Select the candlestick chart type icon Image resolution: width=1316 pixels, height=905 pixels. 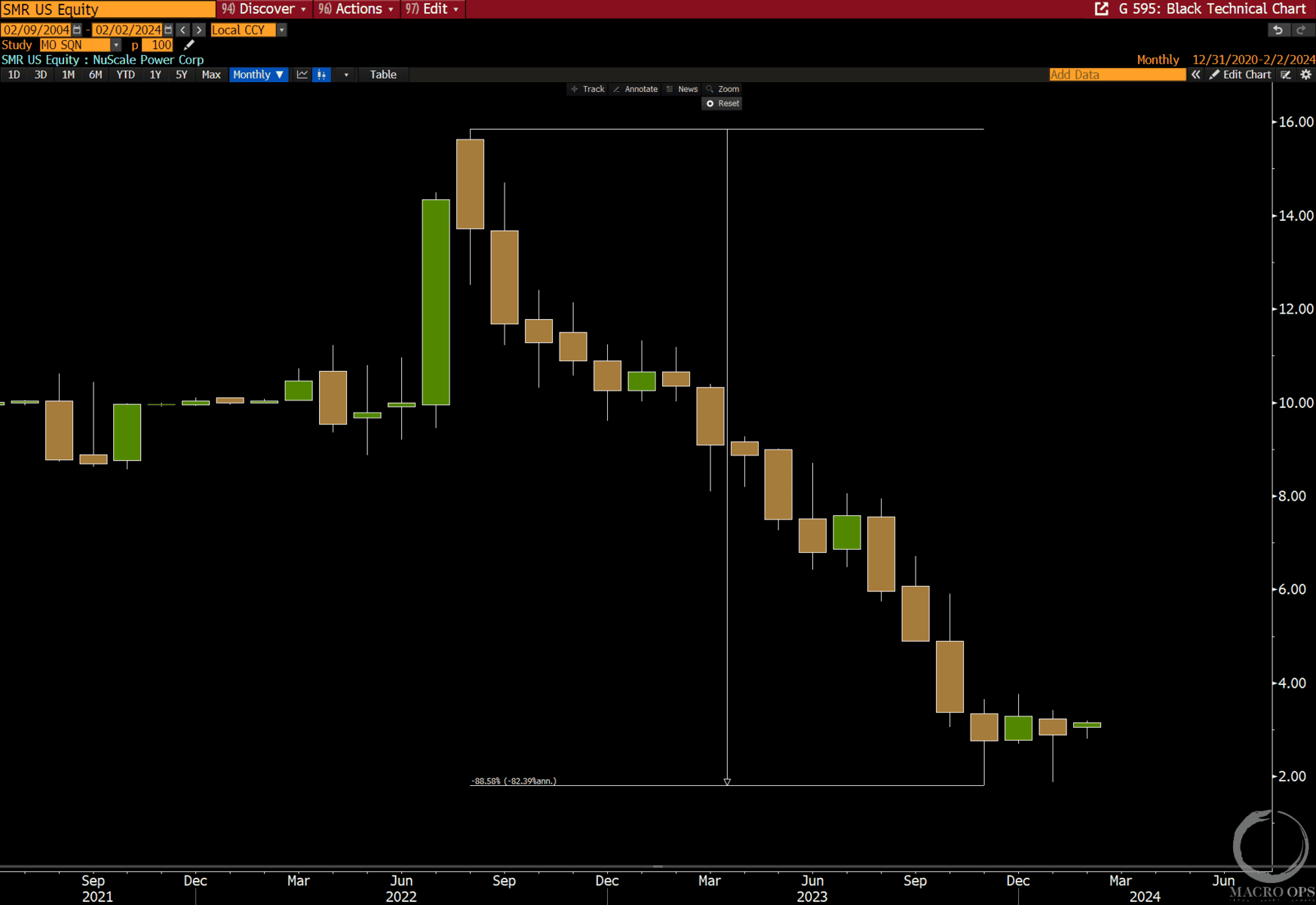pos(322,75)
